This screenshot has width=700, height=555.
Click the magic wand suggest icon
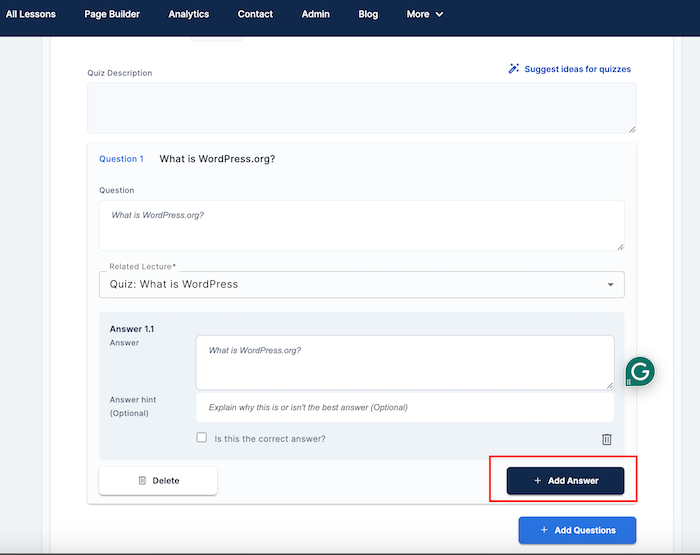[x=513, y=69]
